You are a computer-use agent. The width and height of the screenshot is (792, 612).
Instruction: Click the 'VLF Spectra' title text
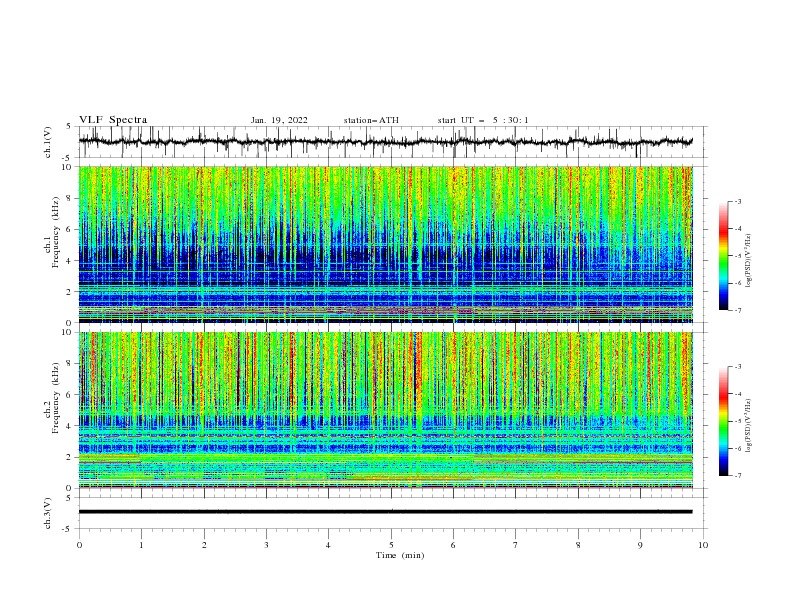[x=113, y=120]
